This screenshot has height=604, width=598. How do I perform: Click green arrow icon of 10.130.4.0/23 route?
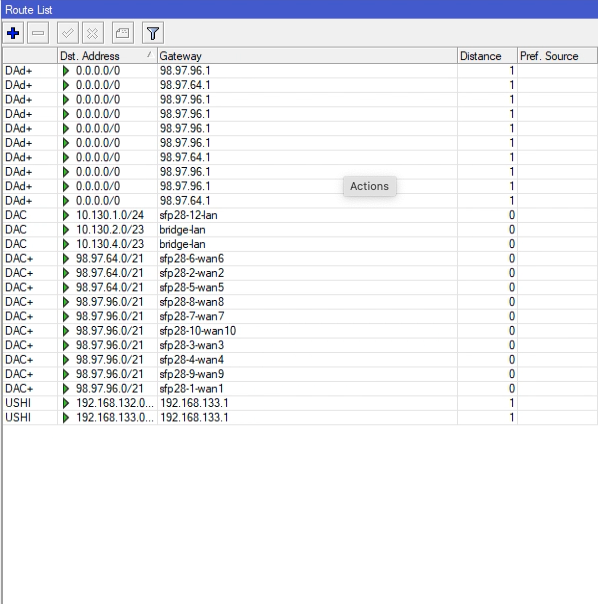click(66, 244)
